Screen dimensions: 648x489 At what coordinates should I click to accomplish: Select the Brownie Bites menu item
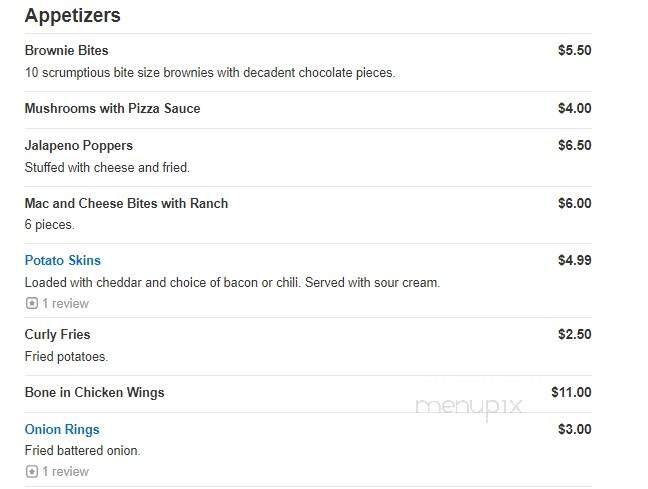[66, 50]
